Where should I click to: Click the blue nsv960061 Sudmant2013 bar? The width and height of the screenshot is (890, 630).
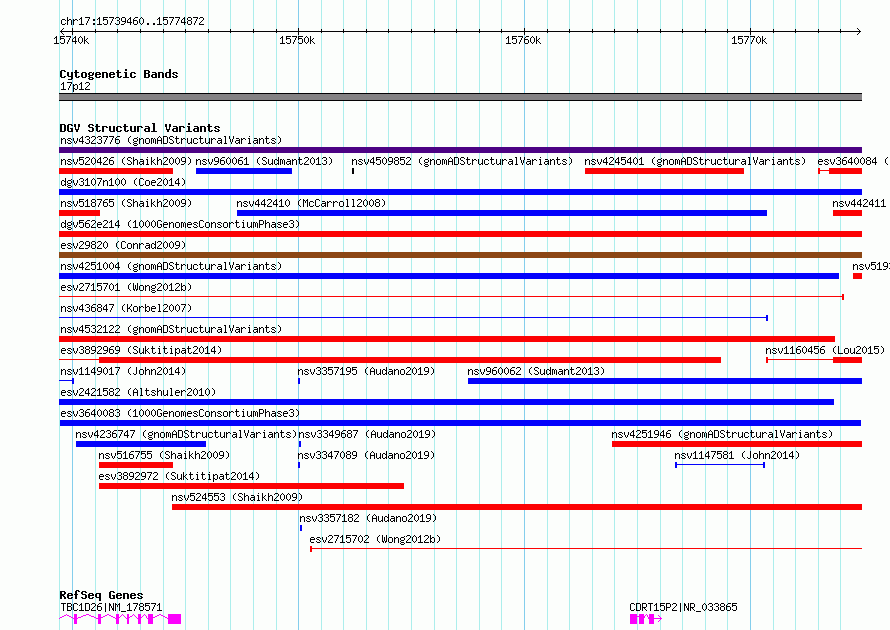coord(244,171)
